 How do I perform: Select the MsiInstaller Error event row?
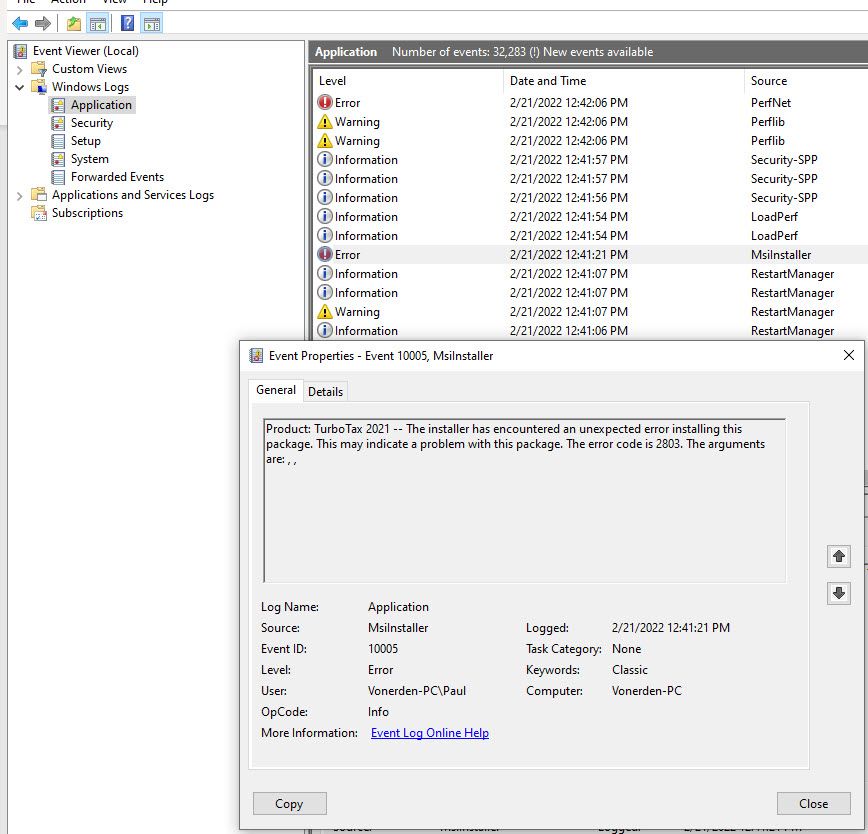pyautogui.click(x=590, y=255)
